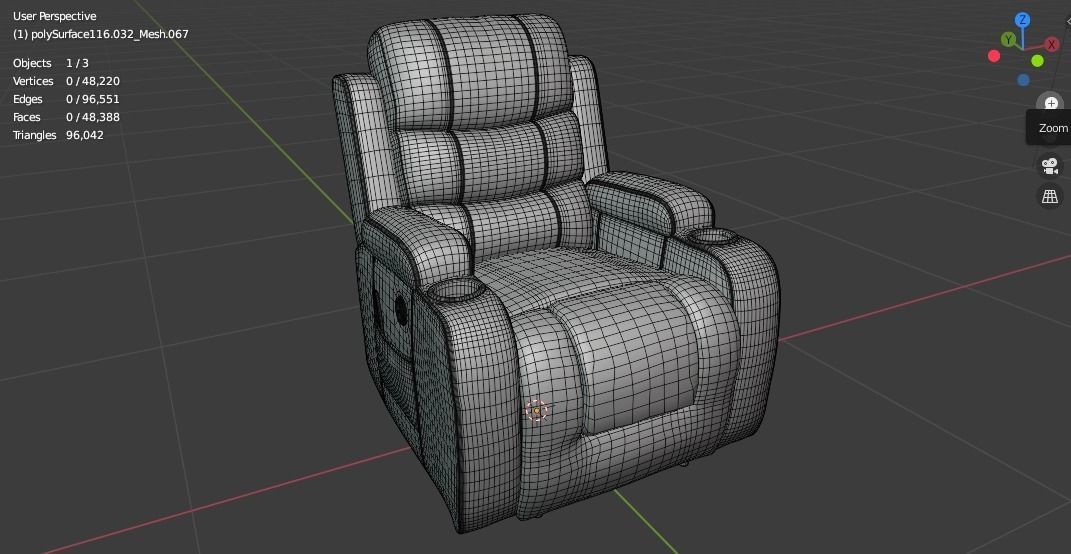Toggle perspective/orthographic grid icon
This screenshot has height=554, width=1071.
tap(1049, 196)
